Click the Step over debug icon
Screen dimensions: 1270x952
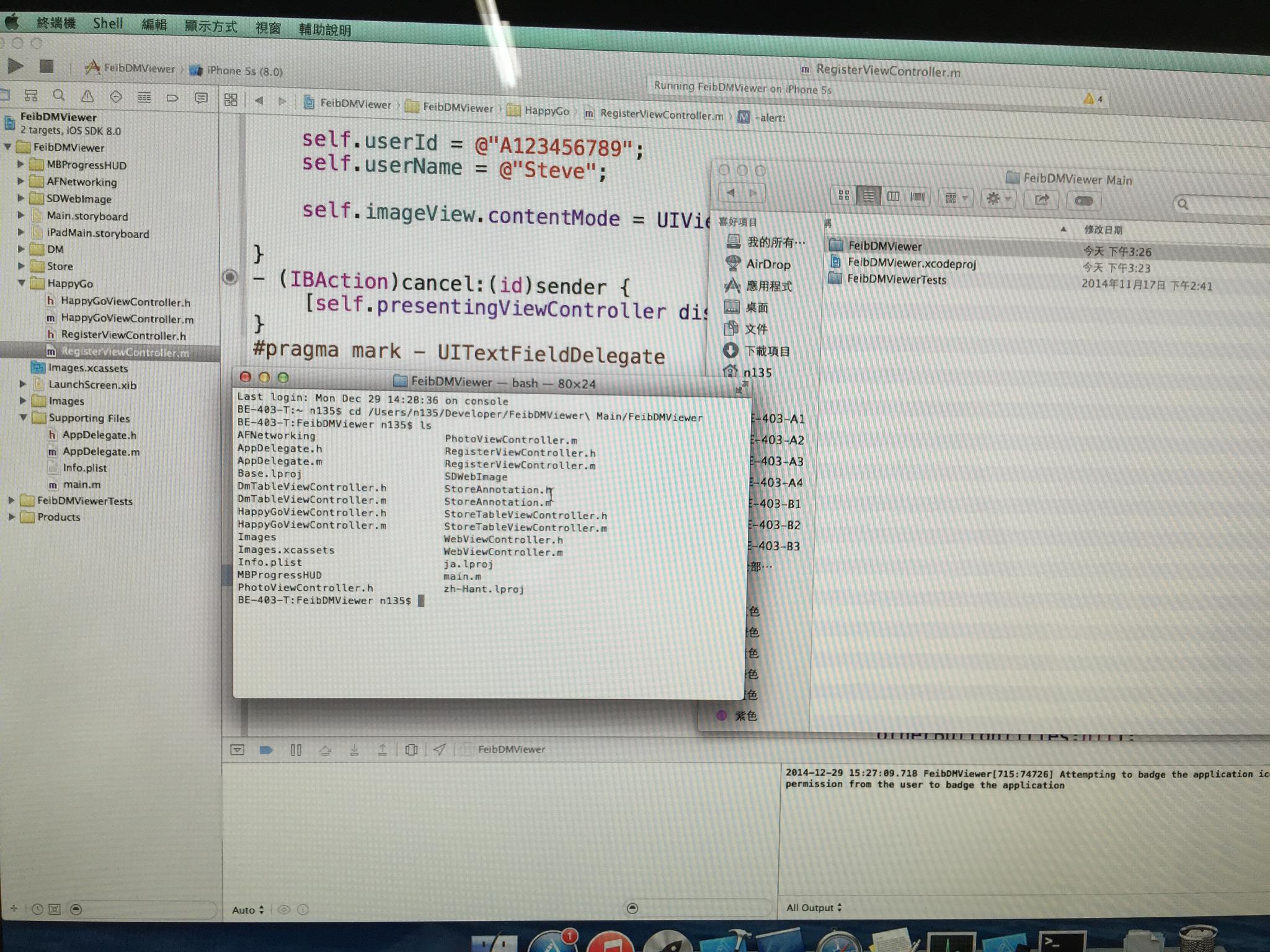point(325,751)
